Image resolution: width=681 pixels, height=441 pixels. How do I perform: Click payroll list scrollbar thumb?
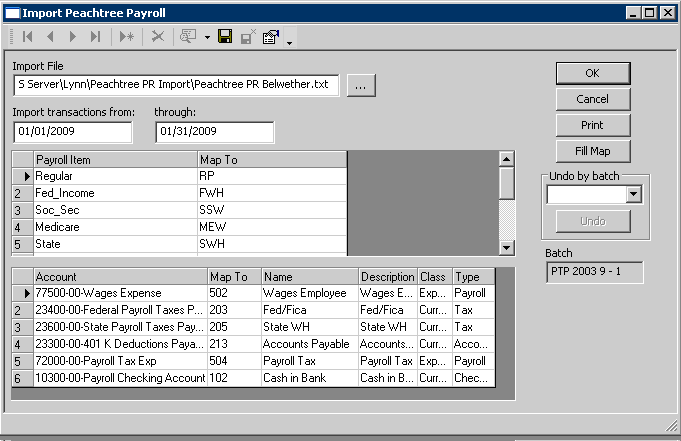pos(506,183)
